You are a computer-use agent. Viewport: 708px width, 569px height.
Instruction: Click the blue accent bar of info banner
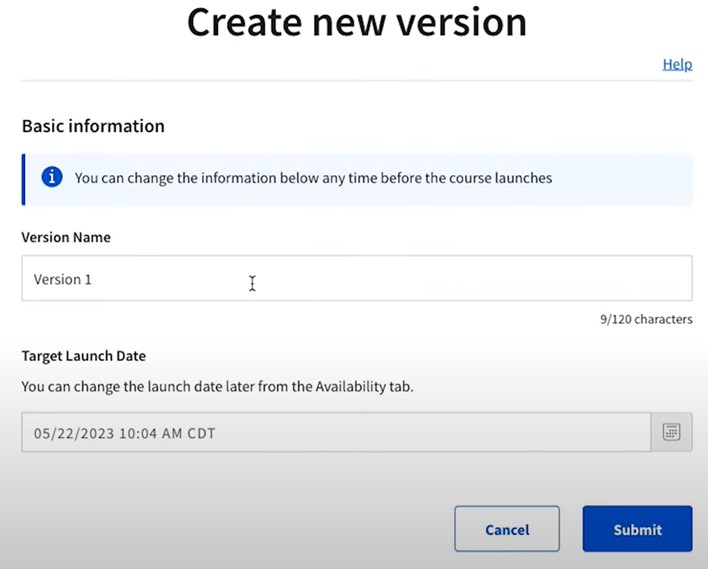click(x=24, y=179)
